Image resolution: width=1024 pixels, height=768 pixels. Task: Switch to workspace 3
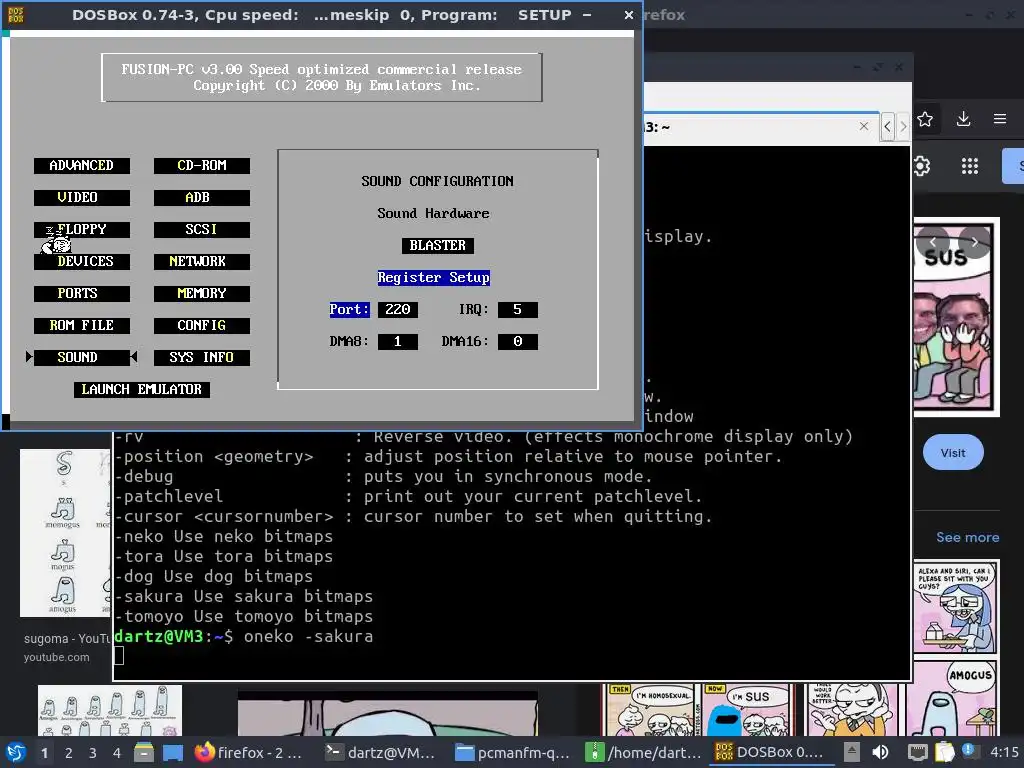click(93, 753)
